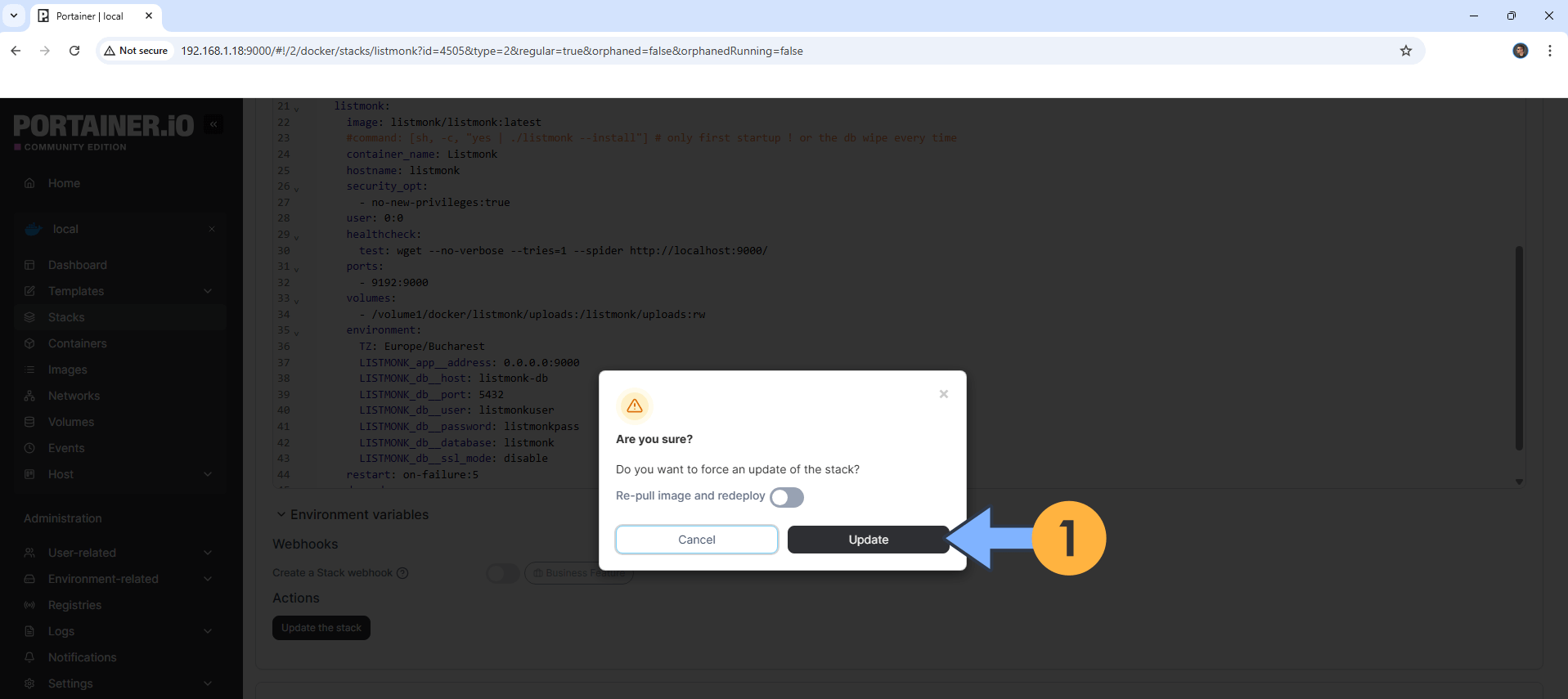Viewport: 1568px width, 699px height.
Task: Bookmark this page with the star icon
Action: coord(1405,51)
